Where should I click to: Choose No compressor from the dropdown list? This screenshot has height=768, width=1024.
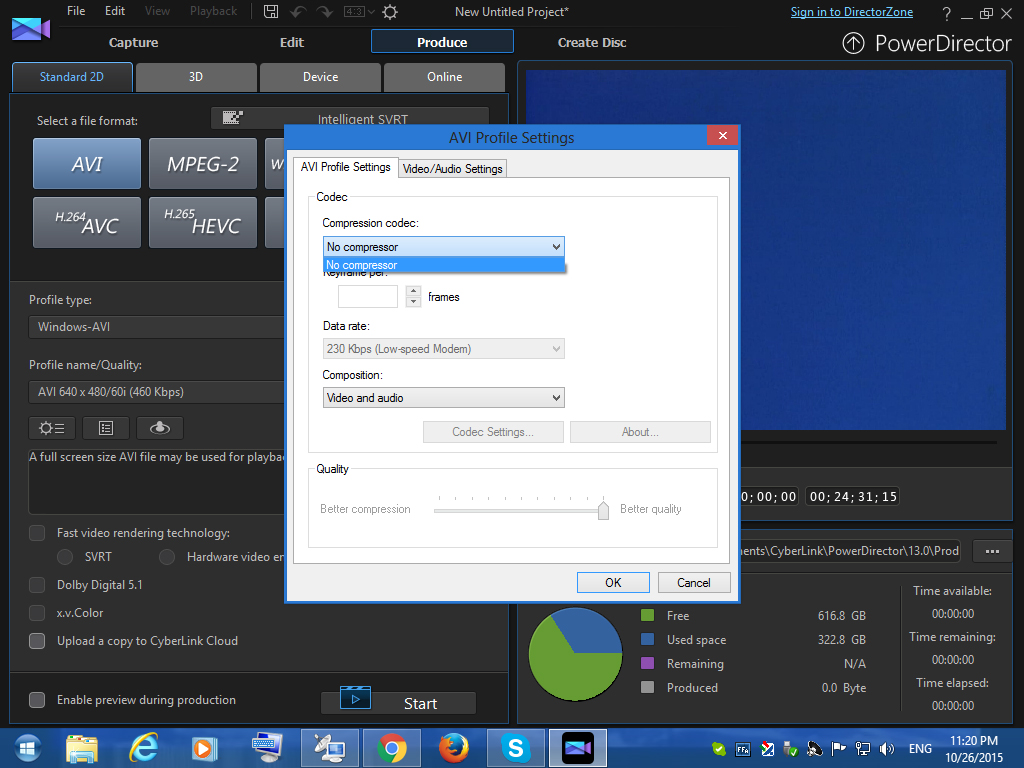[x=444, y=265]
